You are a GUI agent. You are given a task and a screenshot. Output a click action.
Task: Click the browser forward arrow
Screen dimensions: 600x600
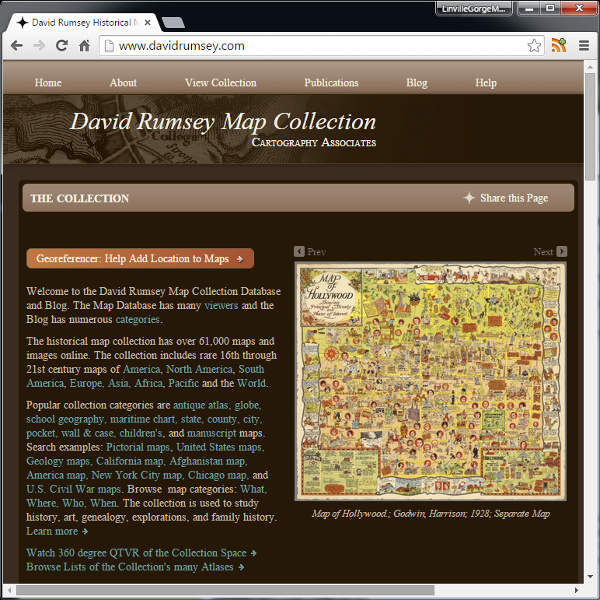click(x=39, y=46)
